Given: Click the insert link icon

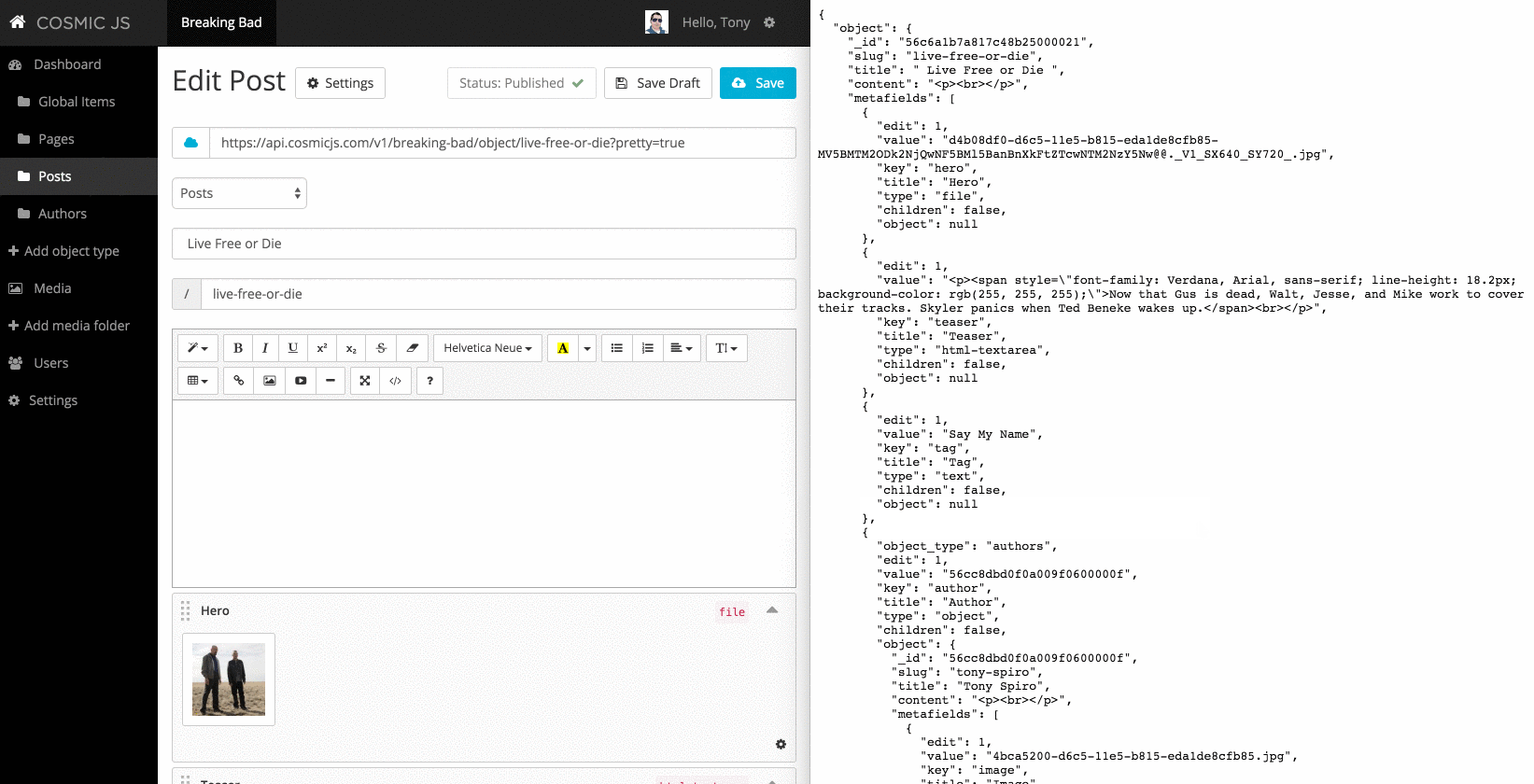Looking at the screenshot, I should pyautogui.click(x=239, y=381).
